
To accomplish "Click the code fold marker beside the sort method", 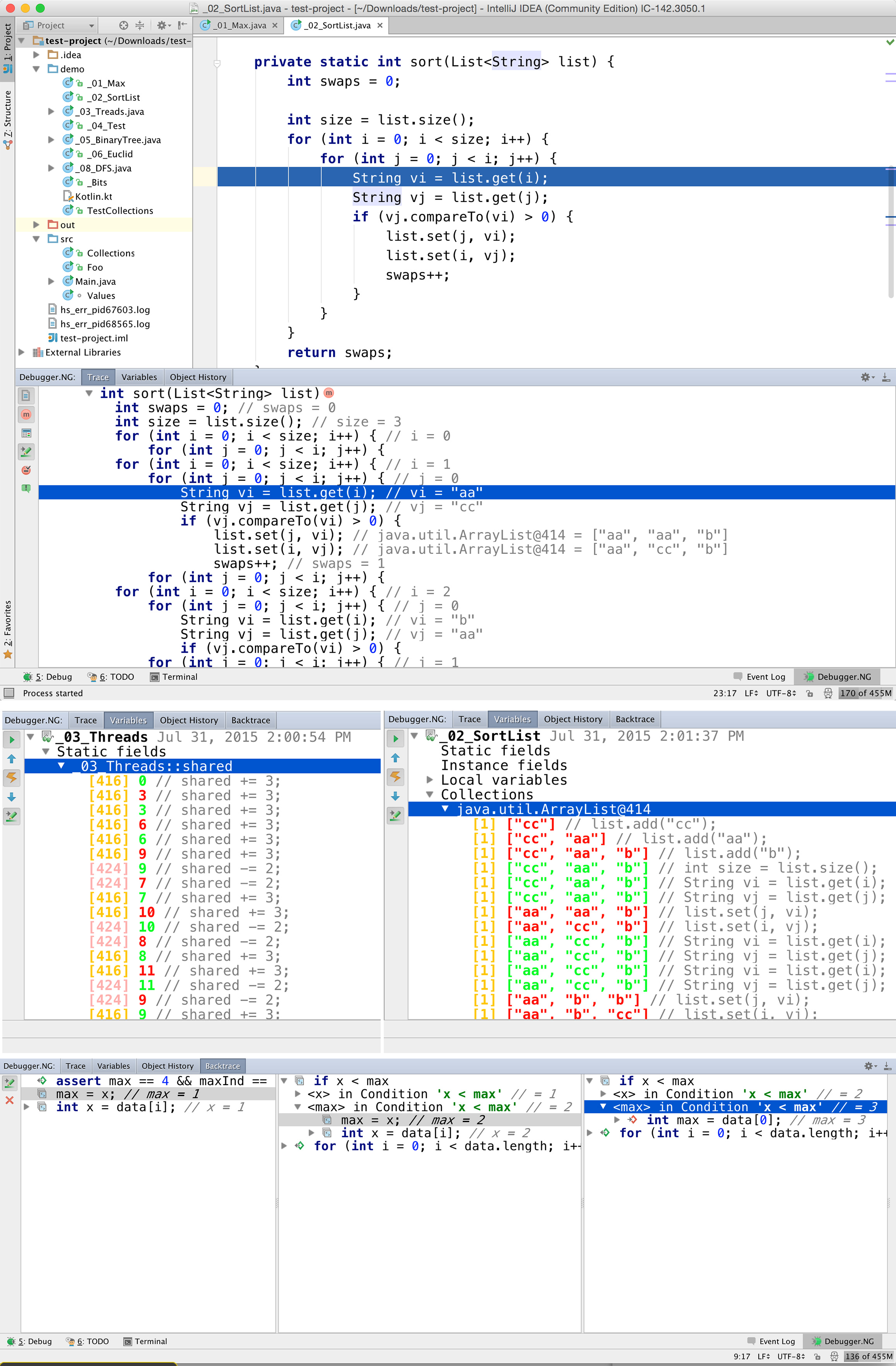I will point(217,64).
